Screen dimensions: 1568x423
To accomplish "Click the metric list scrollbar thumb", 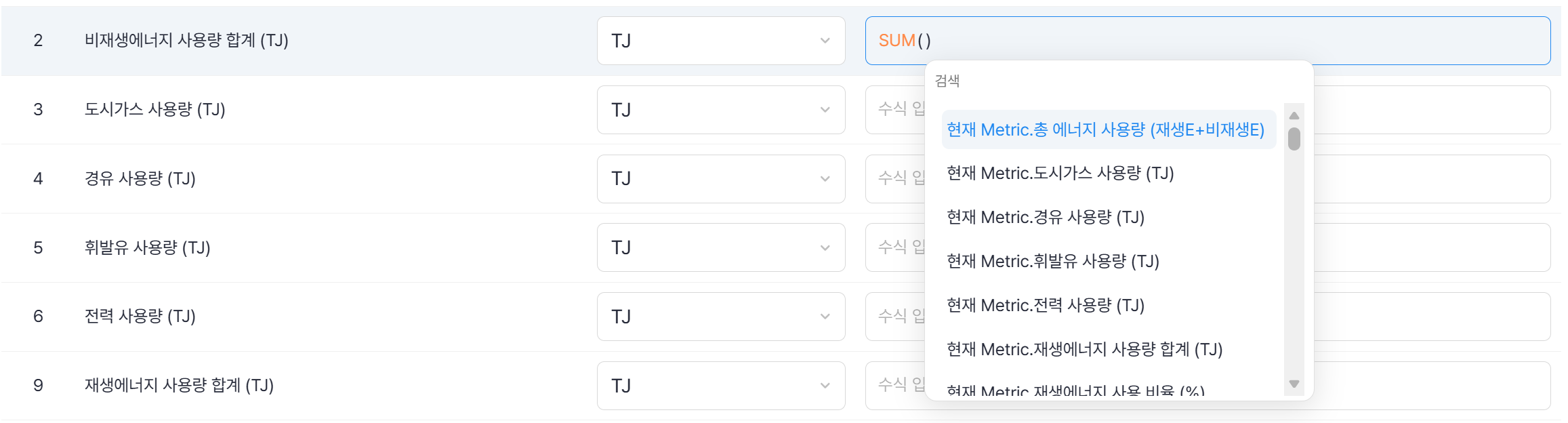I will tap(1294, 139).
